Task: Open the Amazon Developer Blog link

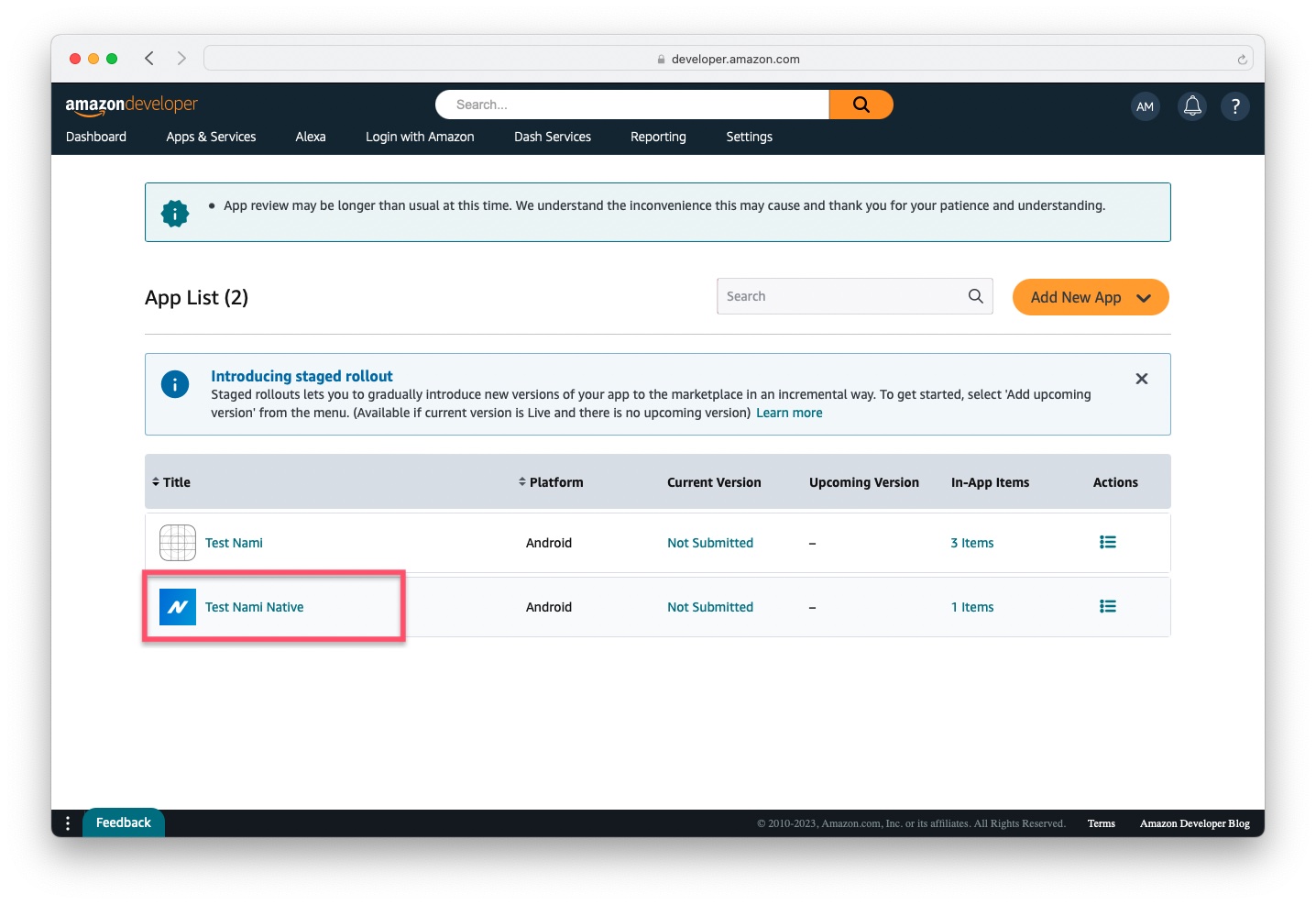Action: pyautogui.click(x=1195, y=823)
